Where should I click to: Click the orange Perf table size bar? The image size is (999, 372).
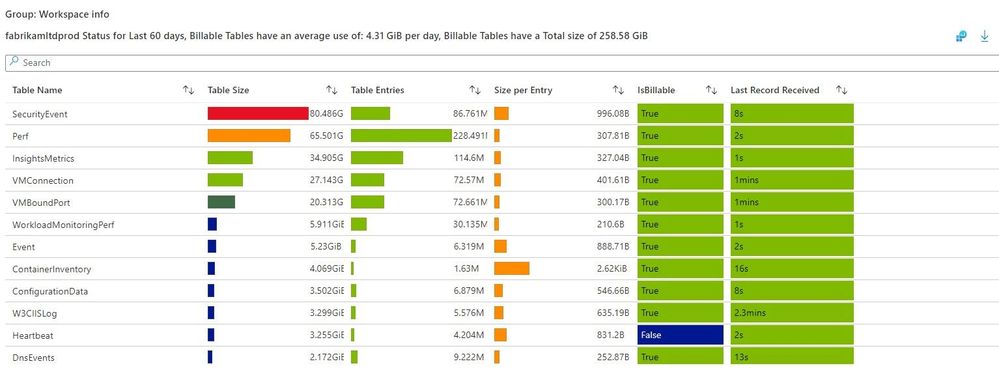(x=249, y=136)
